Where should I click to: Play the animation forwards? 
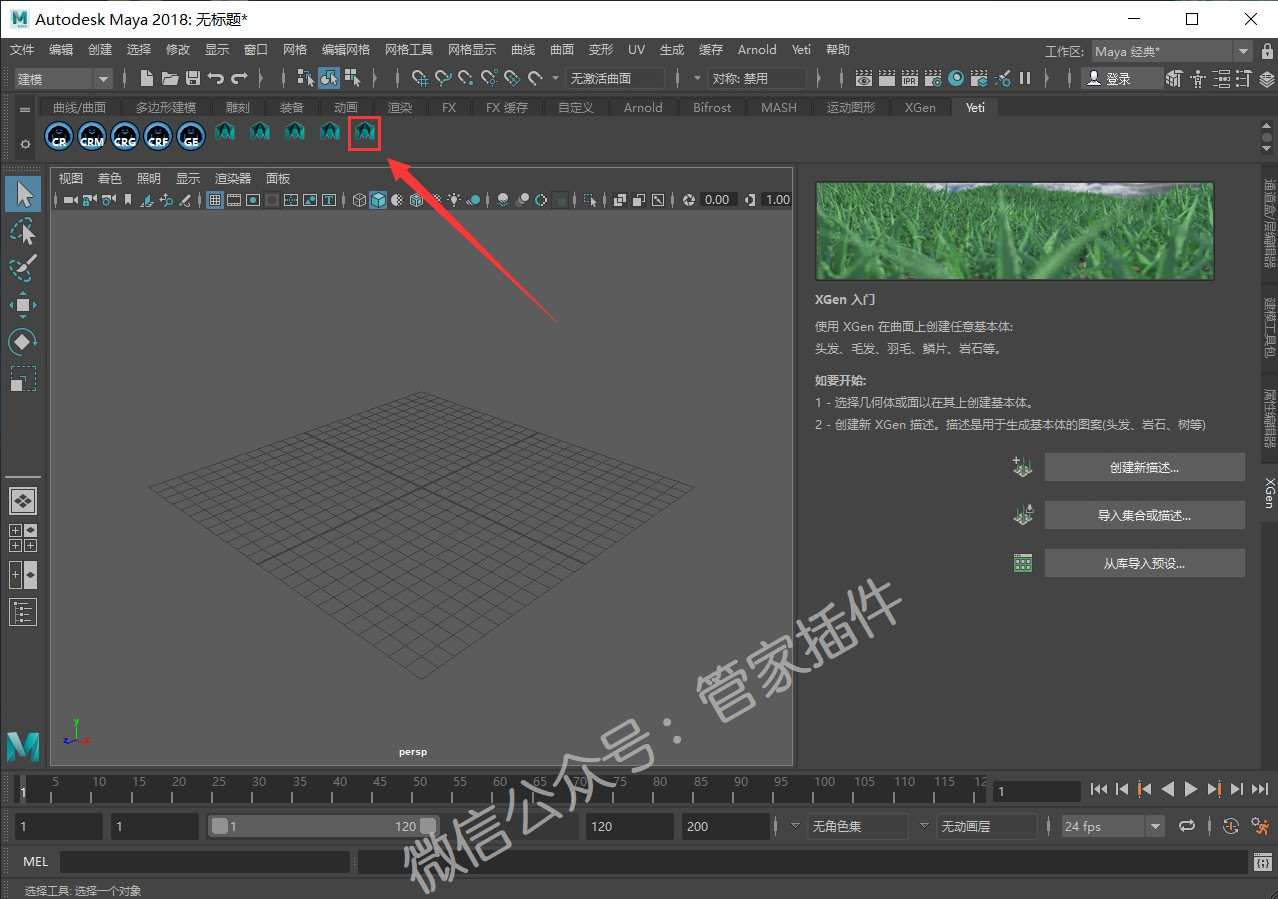pos(1191,789)
